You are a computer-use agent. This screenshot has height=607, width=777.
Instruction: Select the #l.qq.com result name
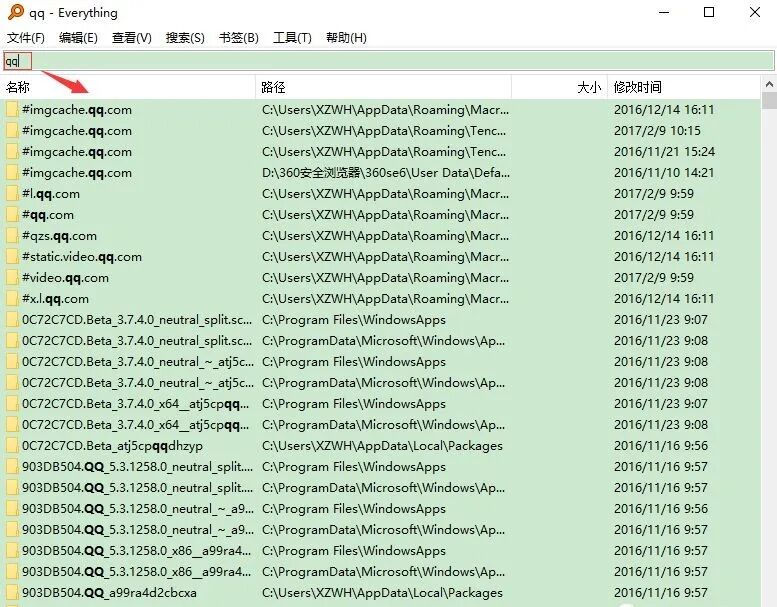tap(51, 194)
